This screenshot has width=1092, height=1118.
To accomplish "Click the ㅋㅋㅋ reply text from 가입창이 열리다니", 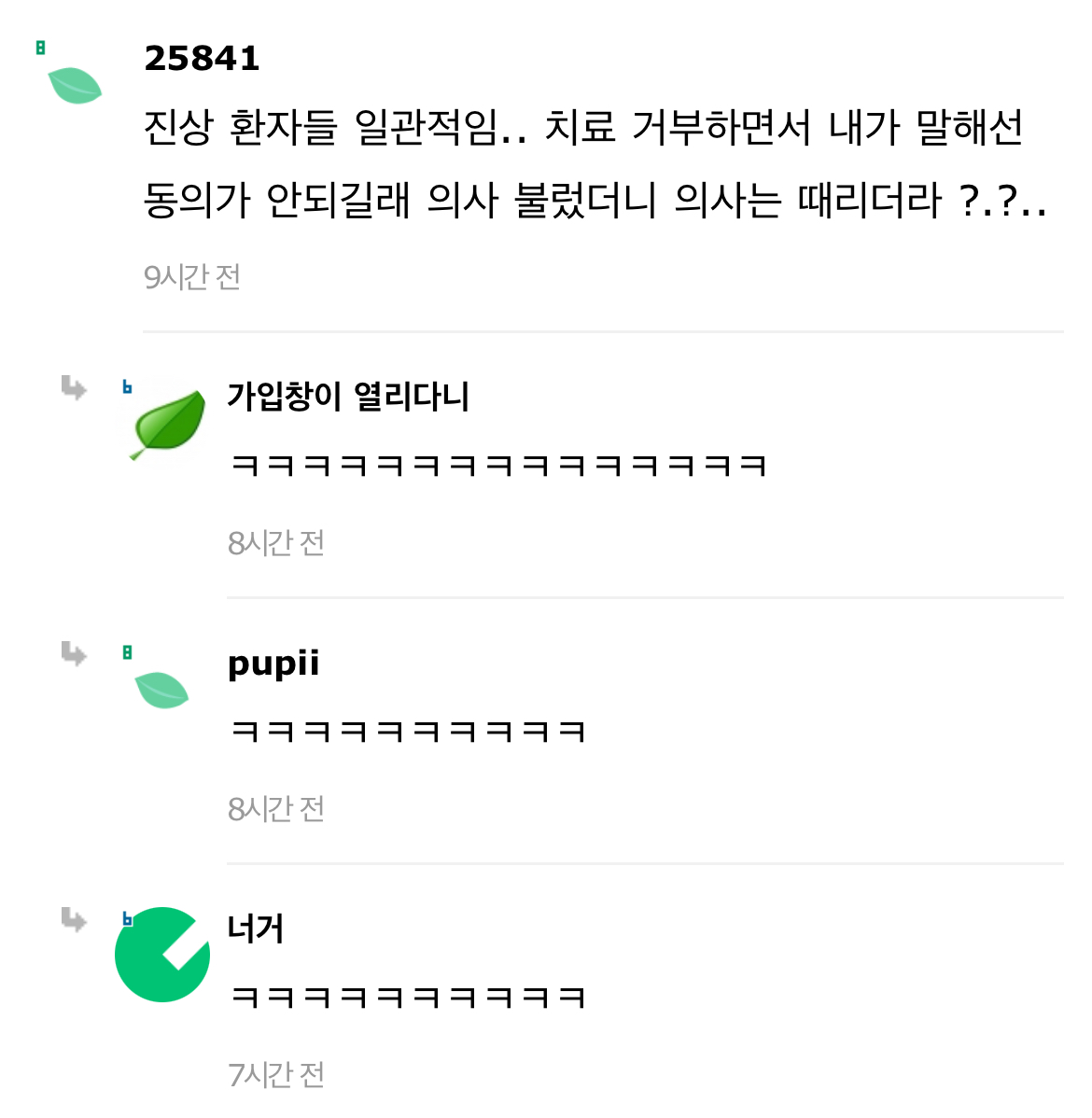I will point(498,465).
